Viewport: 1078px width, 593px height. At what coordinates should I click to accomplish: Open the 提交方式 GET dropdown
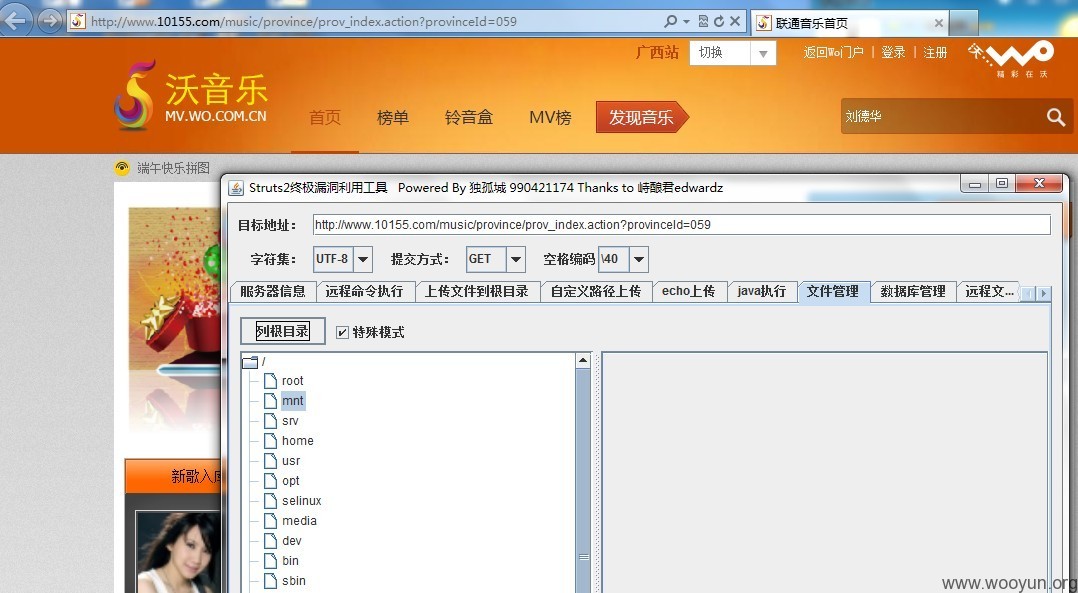tap(516, 260)
